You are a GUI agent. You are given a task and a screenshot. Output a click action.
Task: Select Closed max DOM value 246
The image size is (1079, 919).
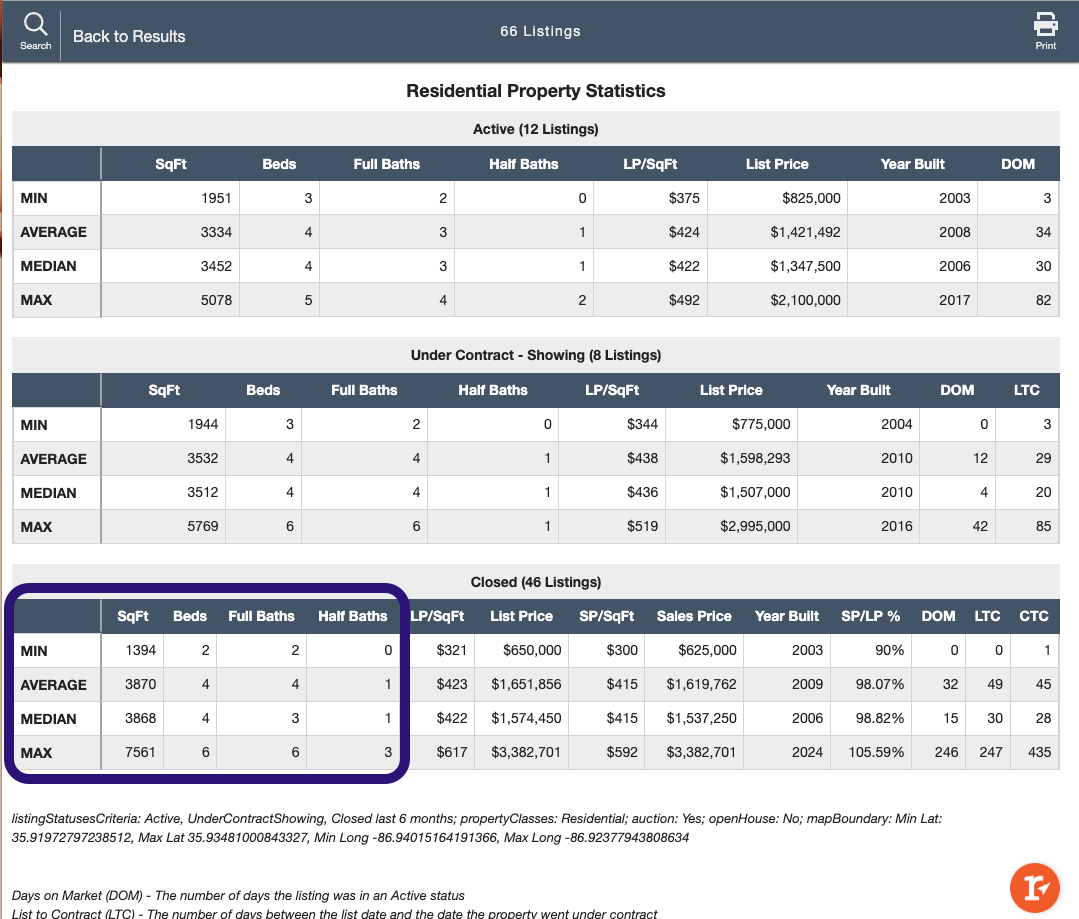tap(946, 752)
